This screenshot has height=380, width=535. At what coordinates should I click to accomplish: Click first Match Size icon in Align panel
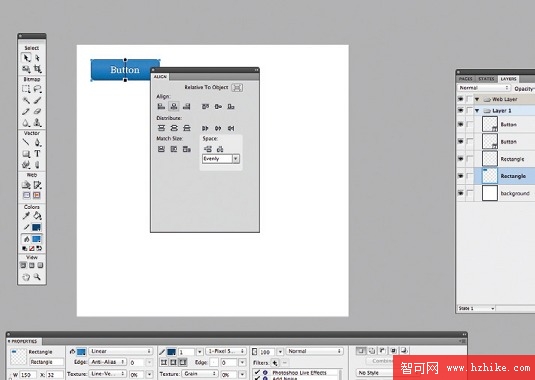[x=161, y=149]
